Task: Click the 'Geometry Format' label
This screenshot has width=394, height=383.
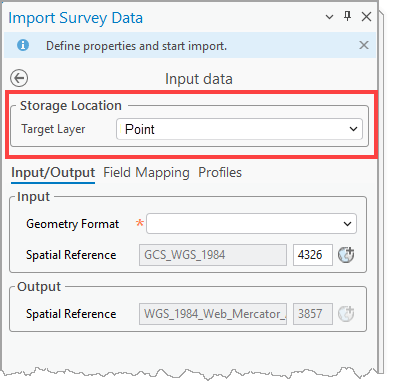Action: click(x=72, y=224)
